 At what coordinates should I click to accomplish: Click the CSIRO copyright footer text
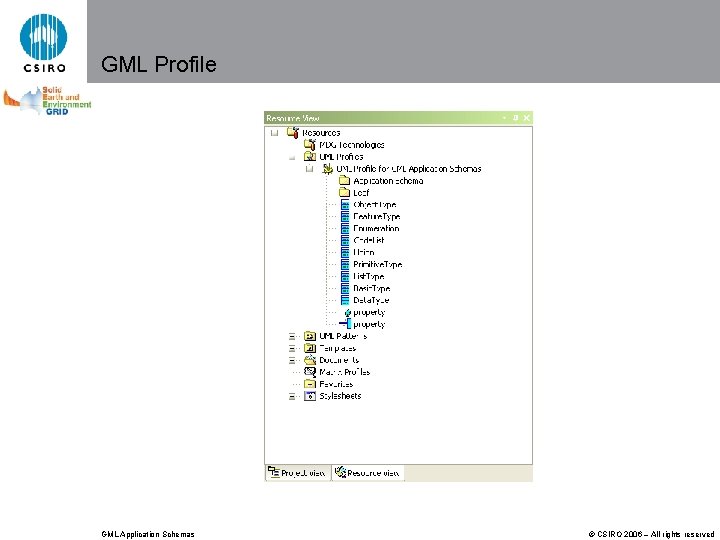coord(651,534)
